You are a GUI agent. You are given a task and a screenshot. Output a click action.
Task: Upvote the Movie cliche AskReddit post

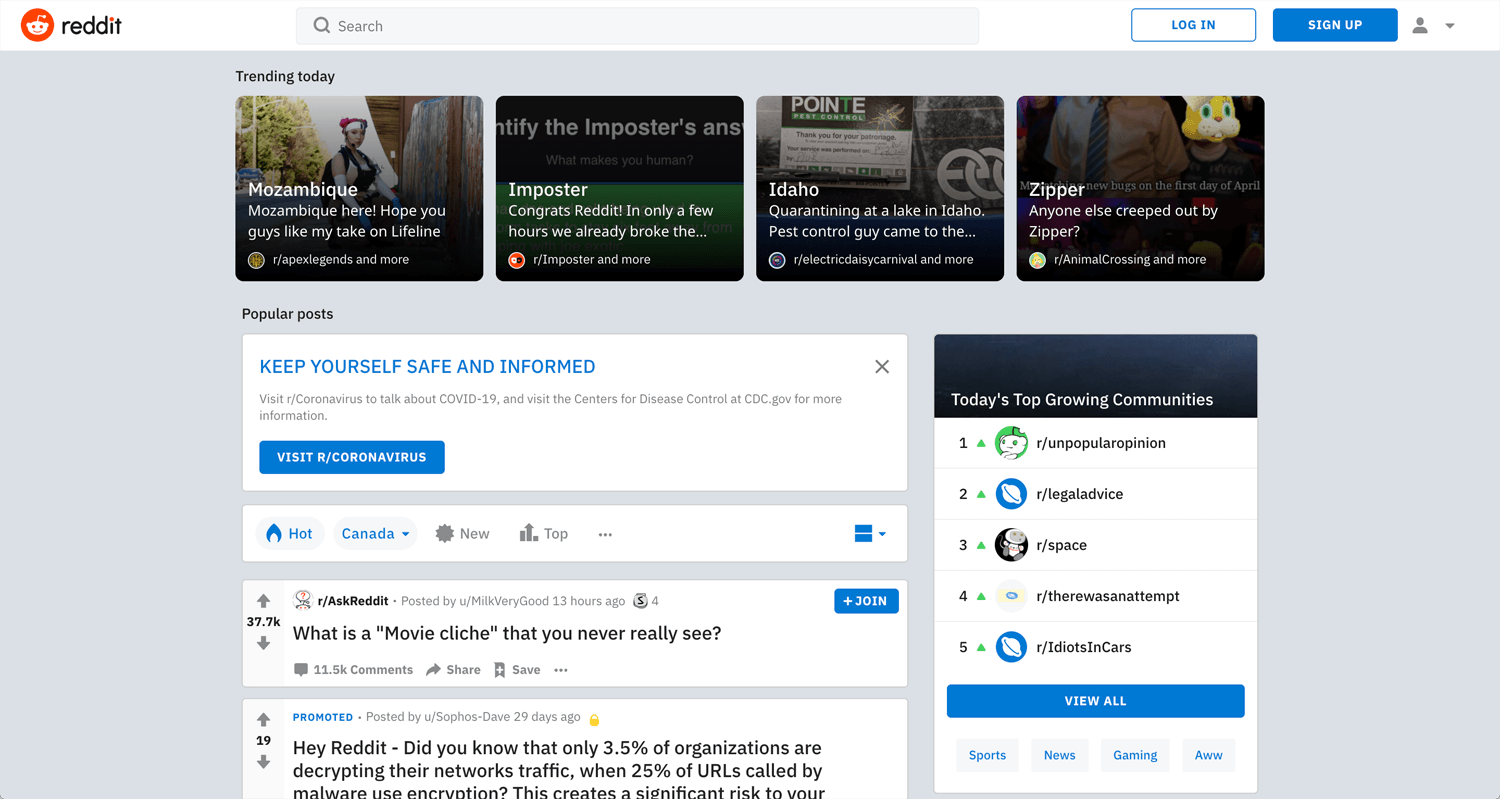[x=263, y=601]
